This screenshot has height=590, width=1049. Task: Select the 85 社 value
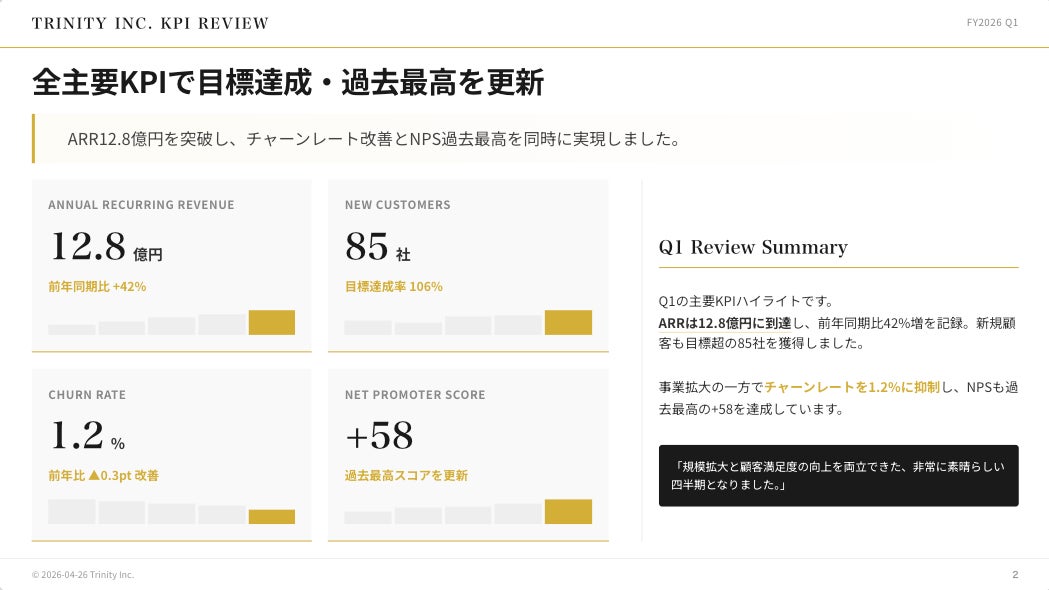click(377, 246)
